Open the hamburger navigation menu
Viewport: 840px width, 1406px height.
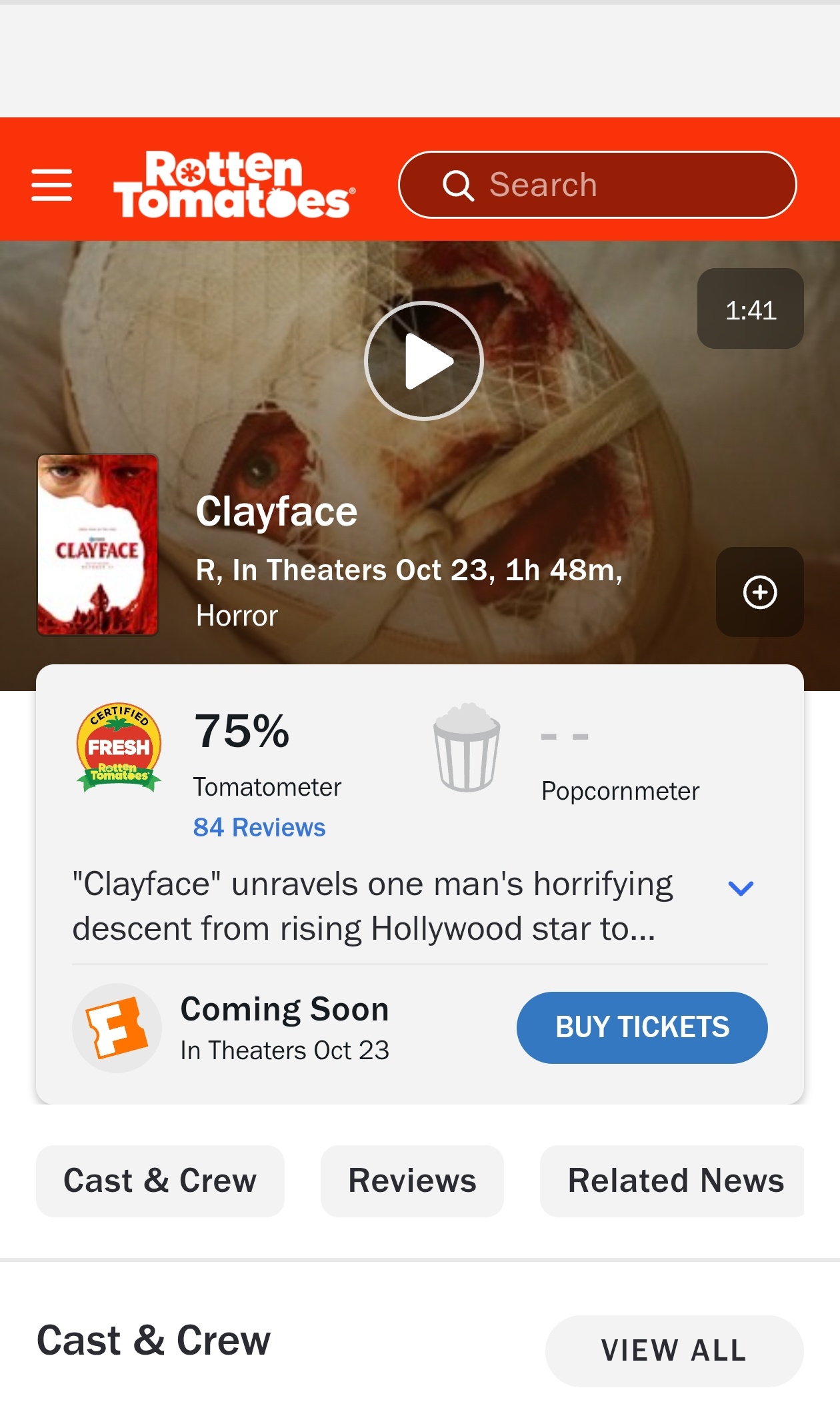click(51, 185)
